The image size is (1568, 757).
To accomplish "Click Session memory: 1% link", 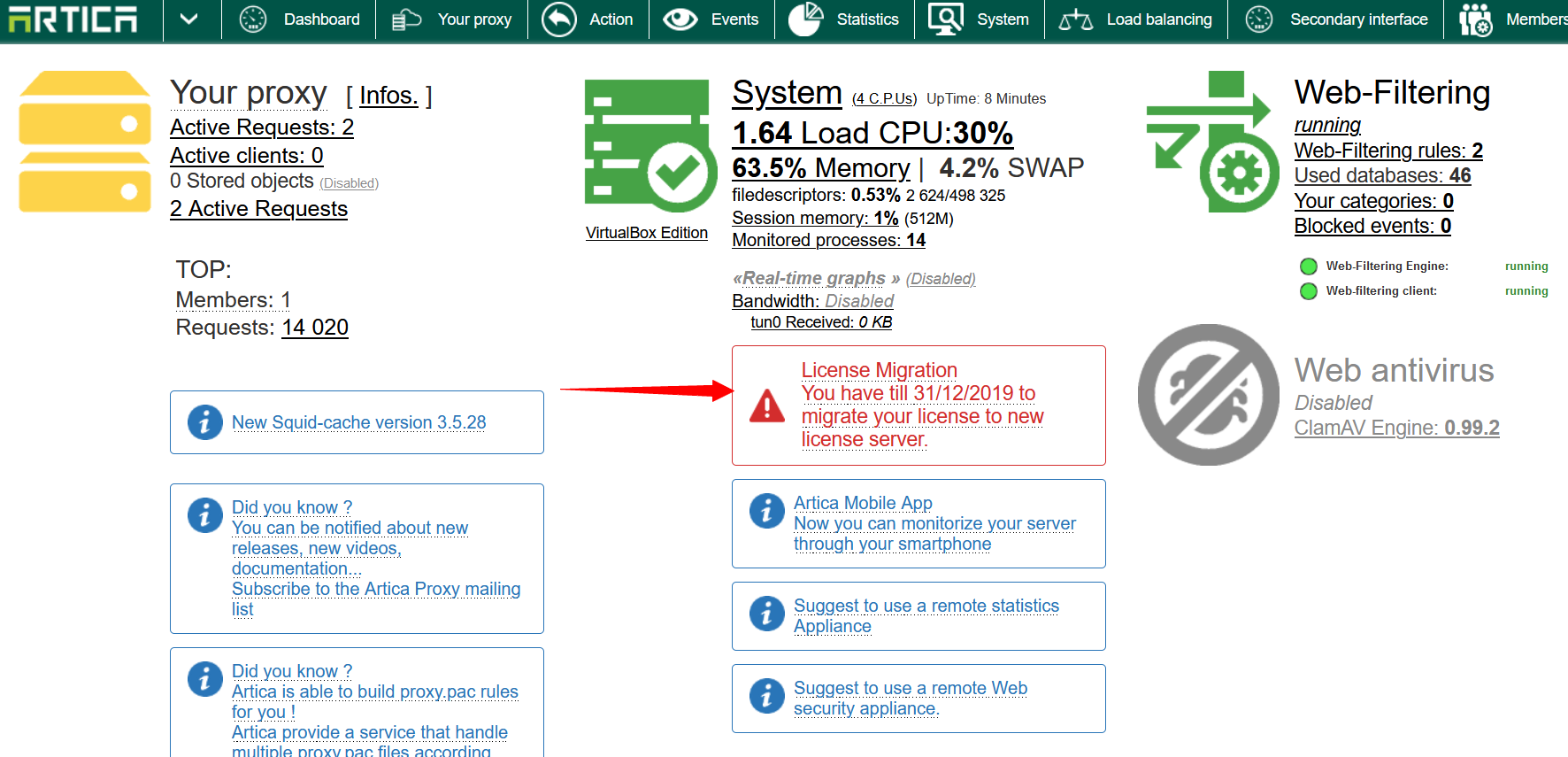I will click(x=815, y=218).
